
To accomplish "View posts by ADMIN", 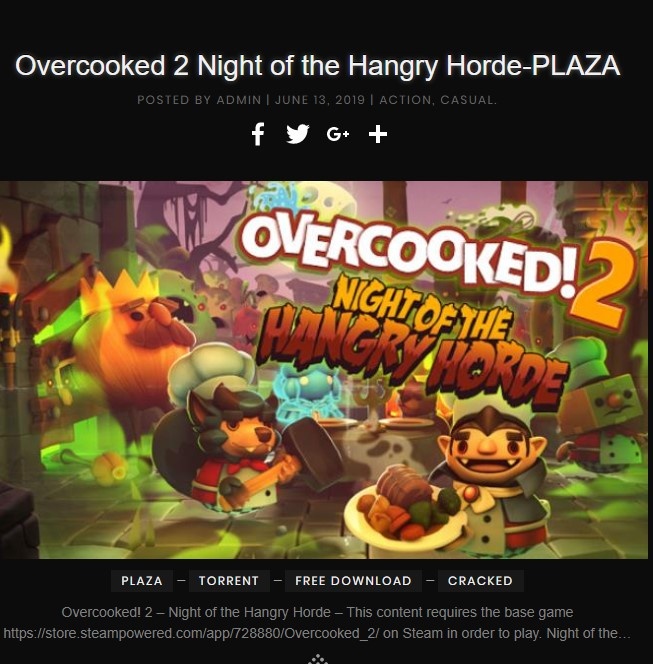I will point(239,100).
